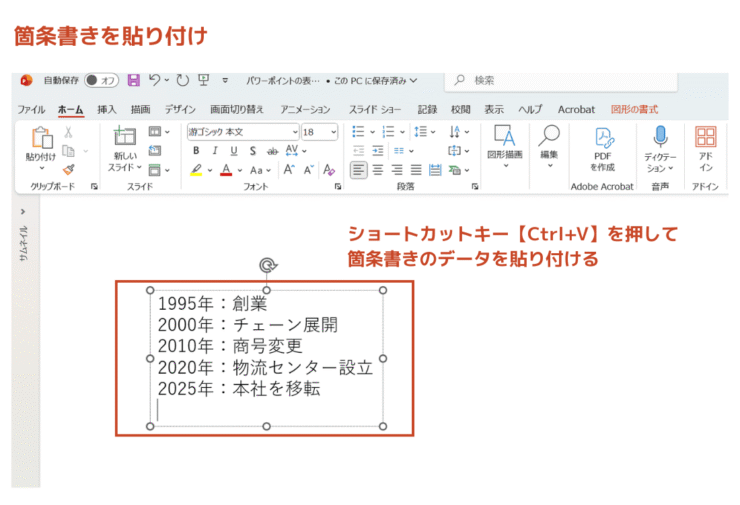Click the Reset slide icon
Screen dimensions: 740x505
[155, 151]
